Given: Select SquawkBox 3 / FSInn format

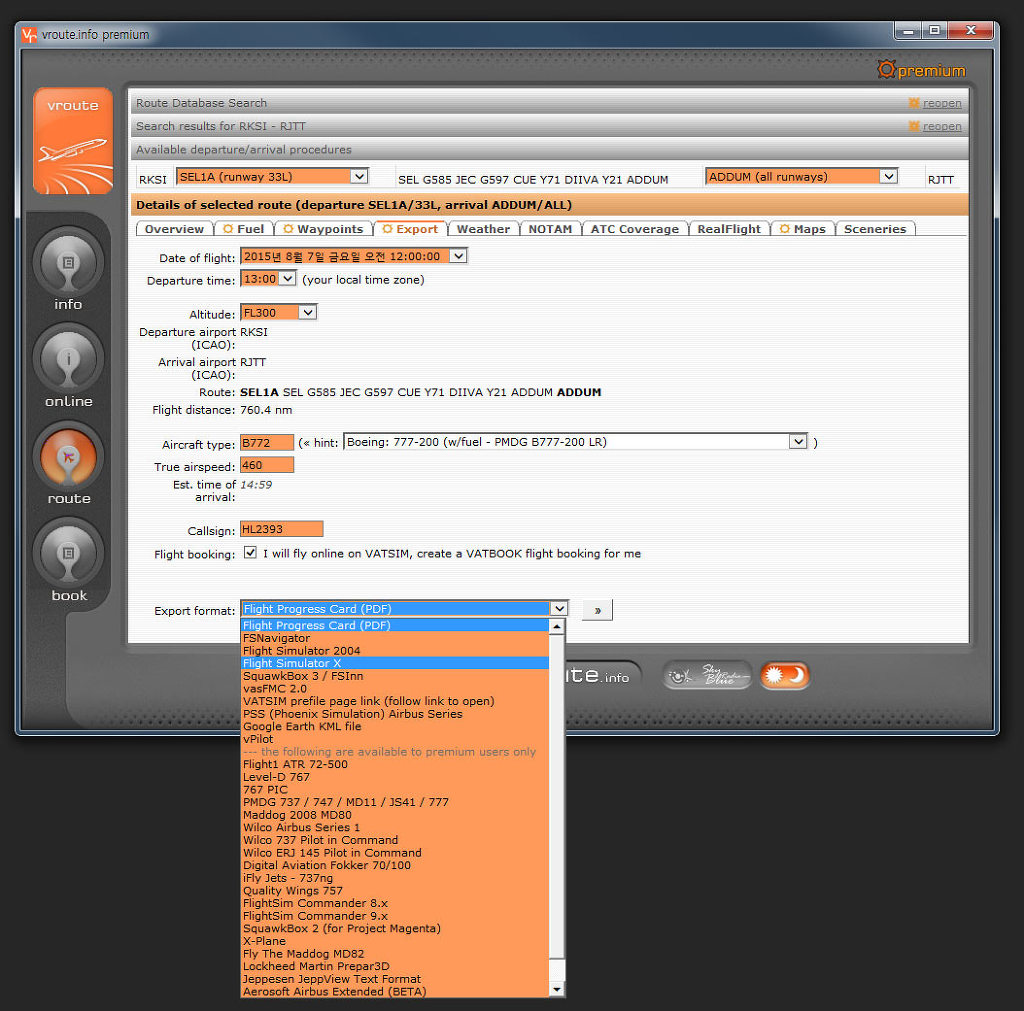Looking at the screenshot, I should [394, 676].
